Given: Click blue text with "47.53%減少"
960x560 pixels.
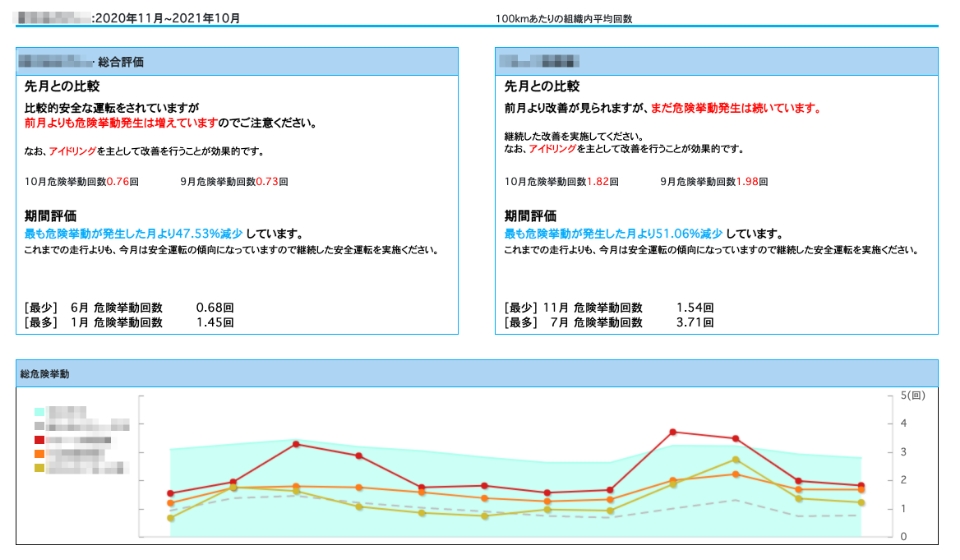Looking at the screenshot, I should click(x=133, y=234).
